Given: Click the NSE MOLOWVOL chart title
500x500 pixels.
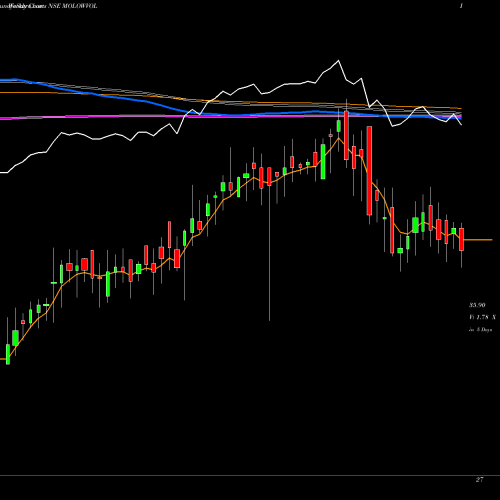Looking at the screenshot, I should [x=73, y=6].
